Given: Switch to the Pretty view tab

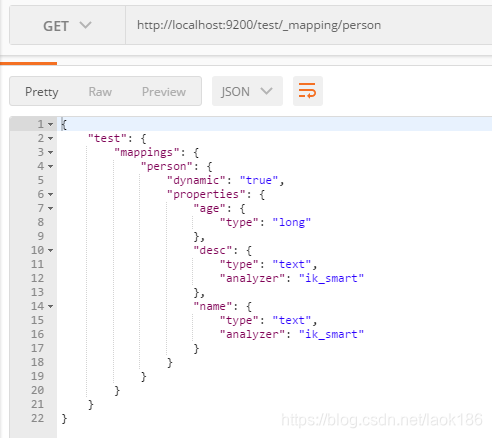Looking at the screenshot, I should click(42, 92).
